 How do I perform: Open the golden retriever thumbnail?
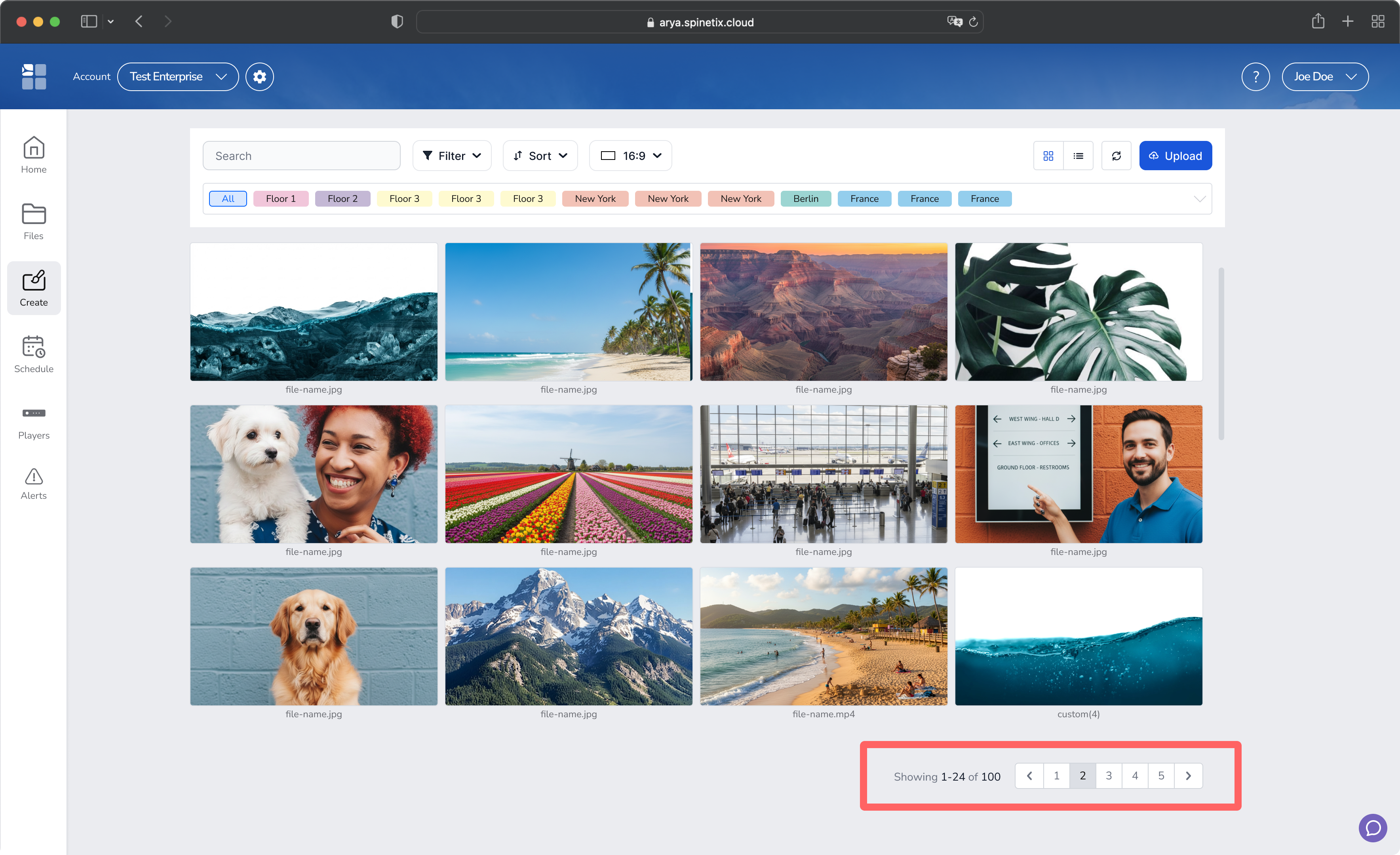point(314,636)
